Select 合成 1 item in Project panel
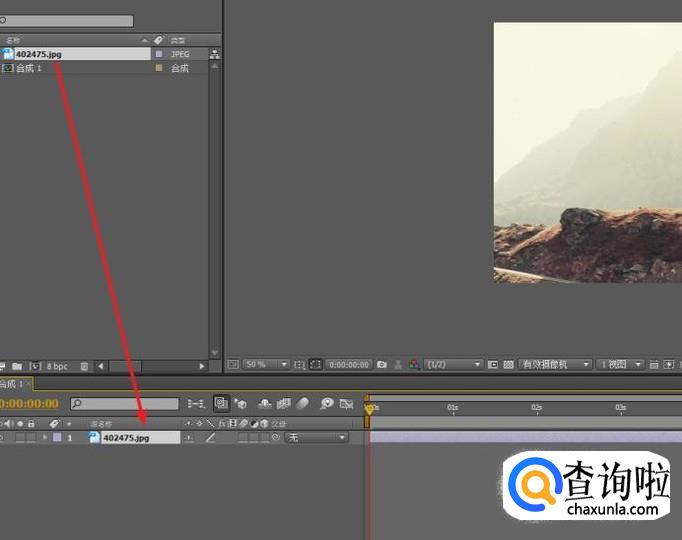This screenshot has height=540, width=682. tap(28, 68)
